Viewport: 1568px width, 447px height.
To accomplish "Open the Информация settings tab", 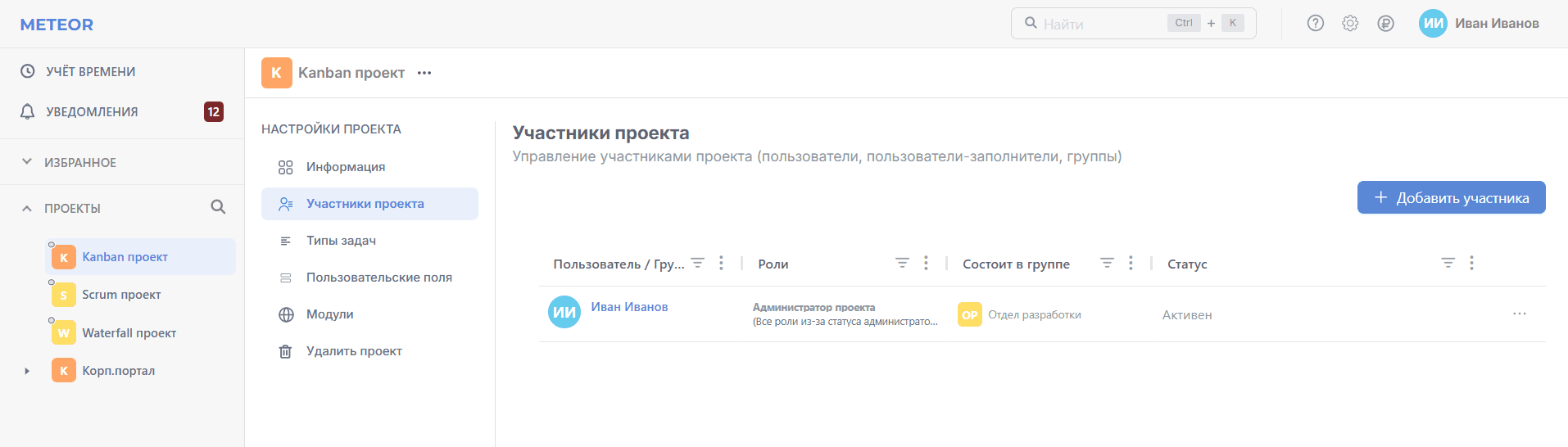I will tap(369, 167).
